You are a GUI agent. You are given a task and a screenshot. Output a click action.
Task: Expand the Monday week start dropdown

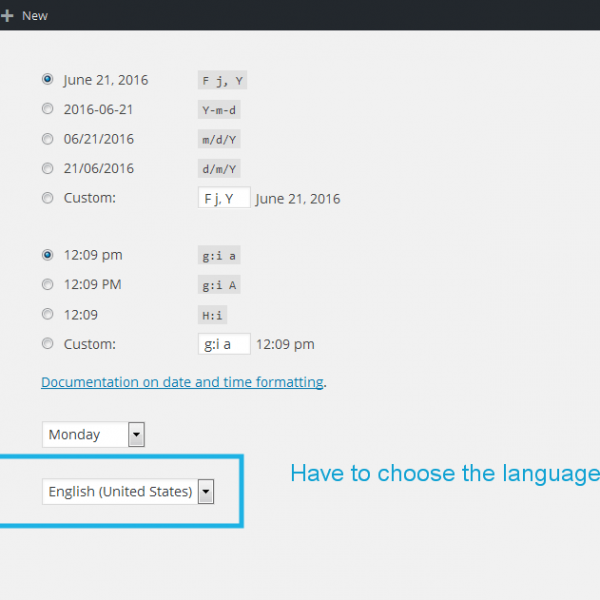click(x=94, y=434)
